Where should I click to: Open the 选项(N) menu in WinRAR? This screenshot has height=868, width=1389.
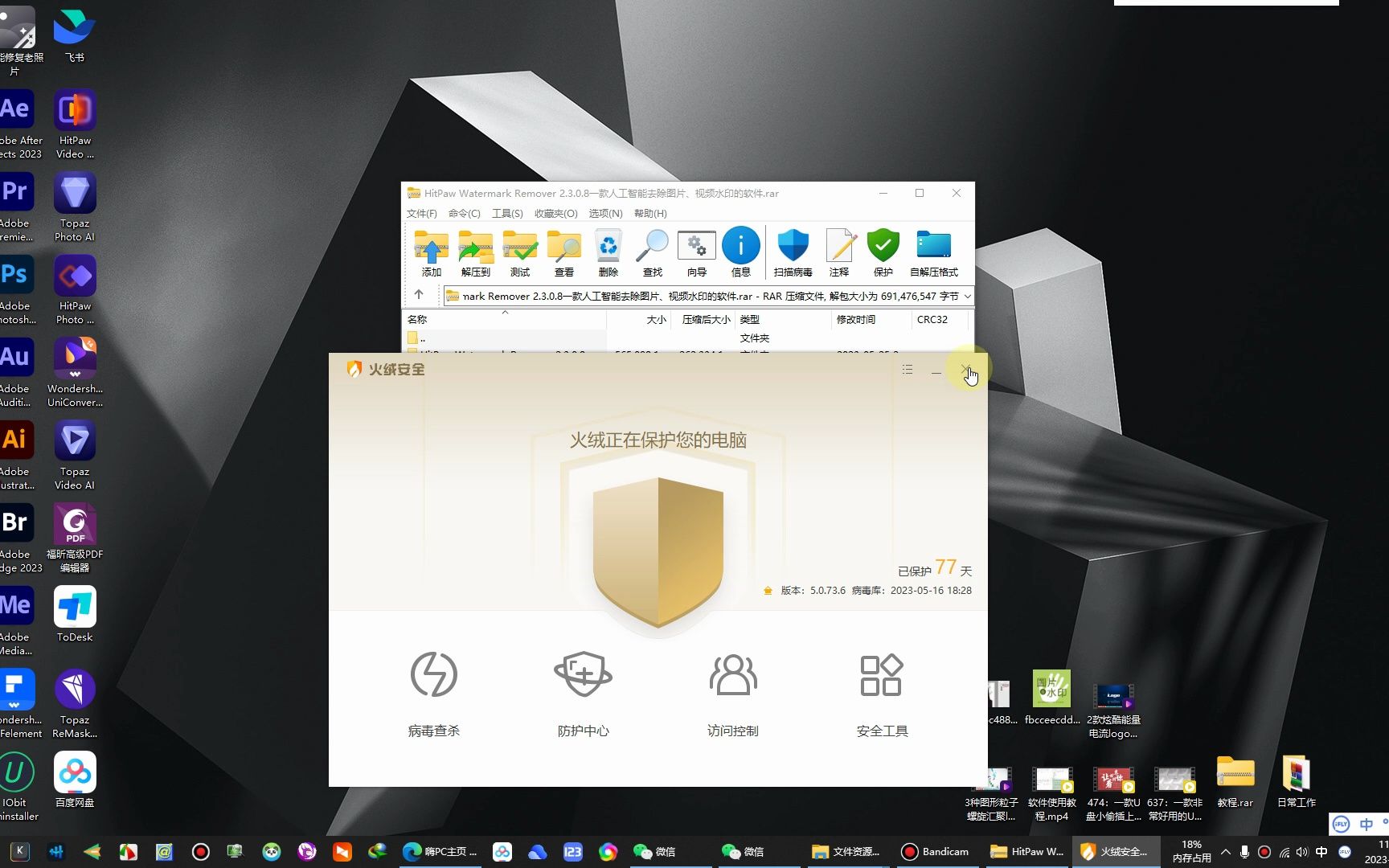(x=605, y=213)
